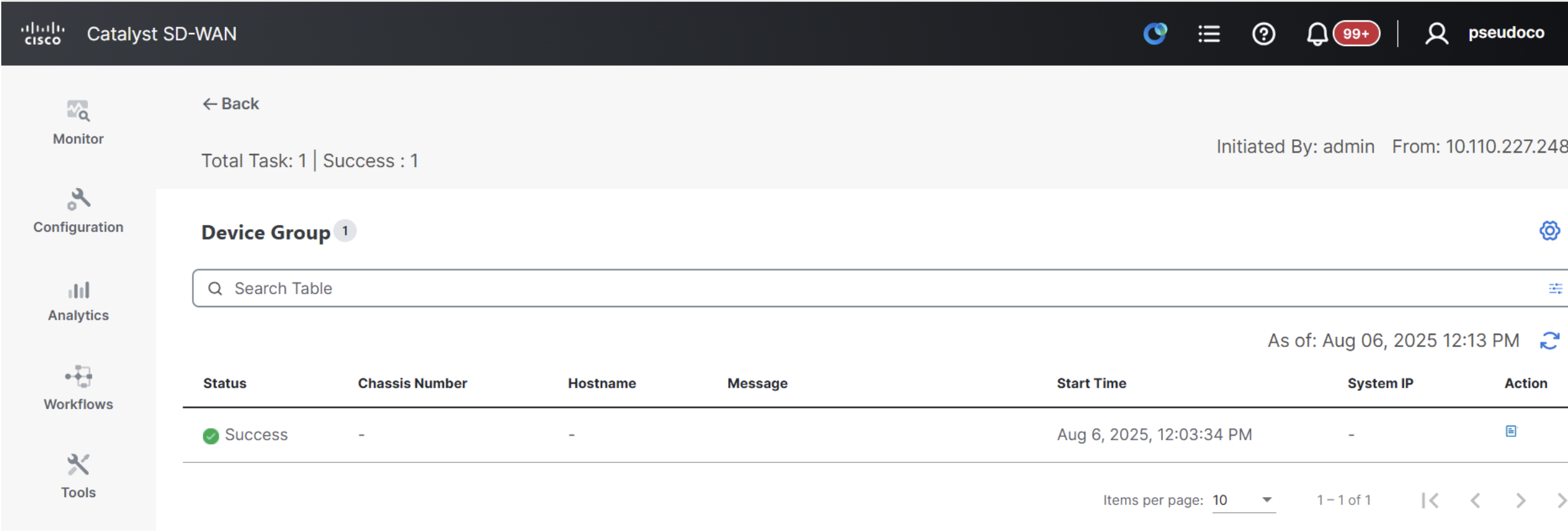Click the green Success status icon
Viewport: 1568px width, 532px height.
click(211, 436)
